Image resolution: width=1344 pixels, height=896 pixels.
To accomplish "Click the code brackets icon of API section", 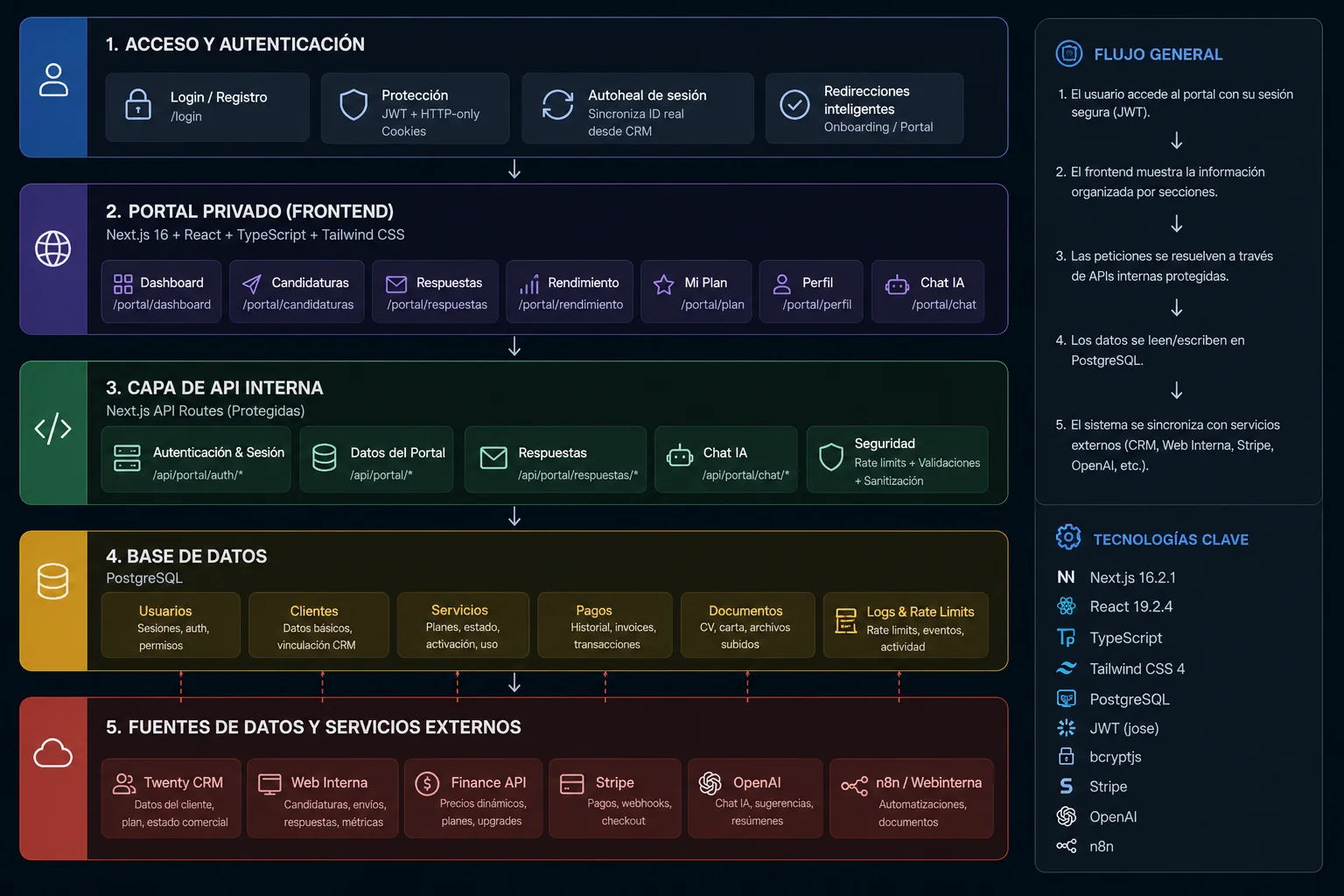I will pos(52,428).
